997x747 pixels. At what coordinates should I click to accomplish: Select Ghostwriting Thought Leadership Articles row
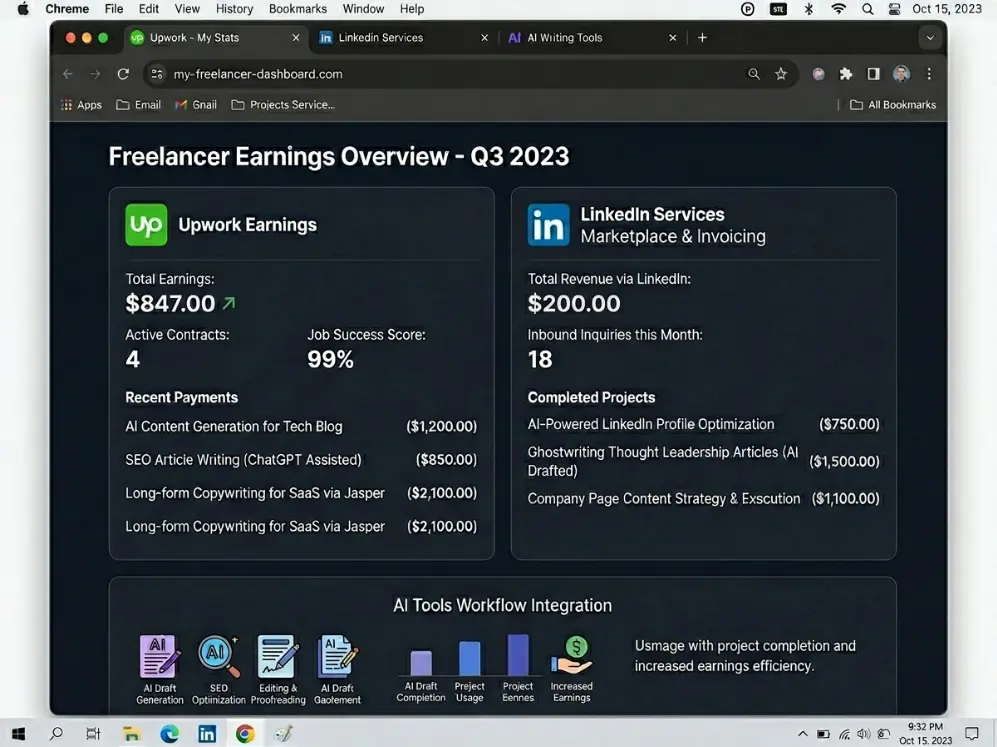[703, 462]
